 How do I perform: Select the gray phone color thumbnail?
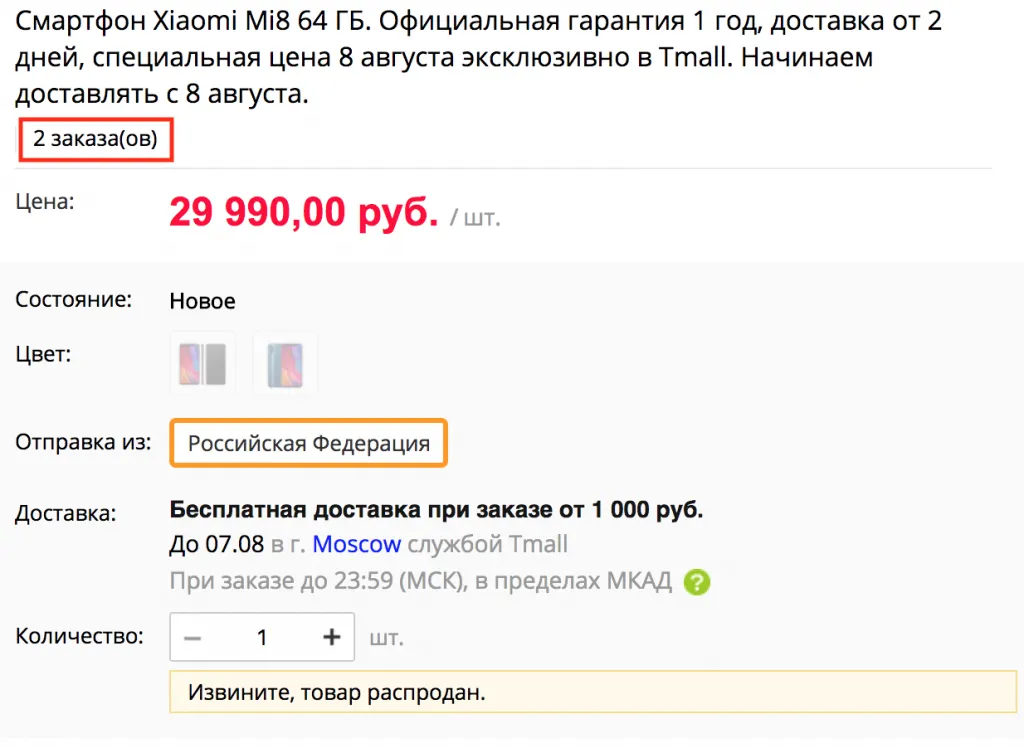(203, 363)
